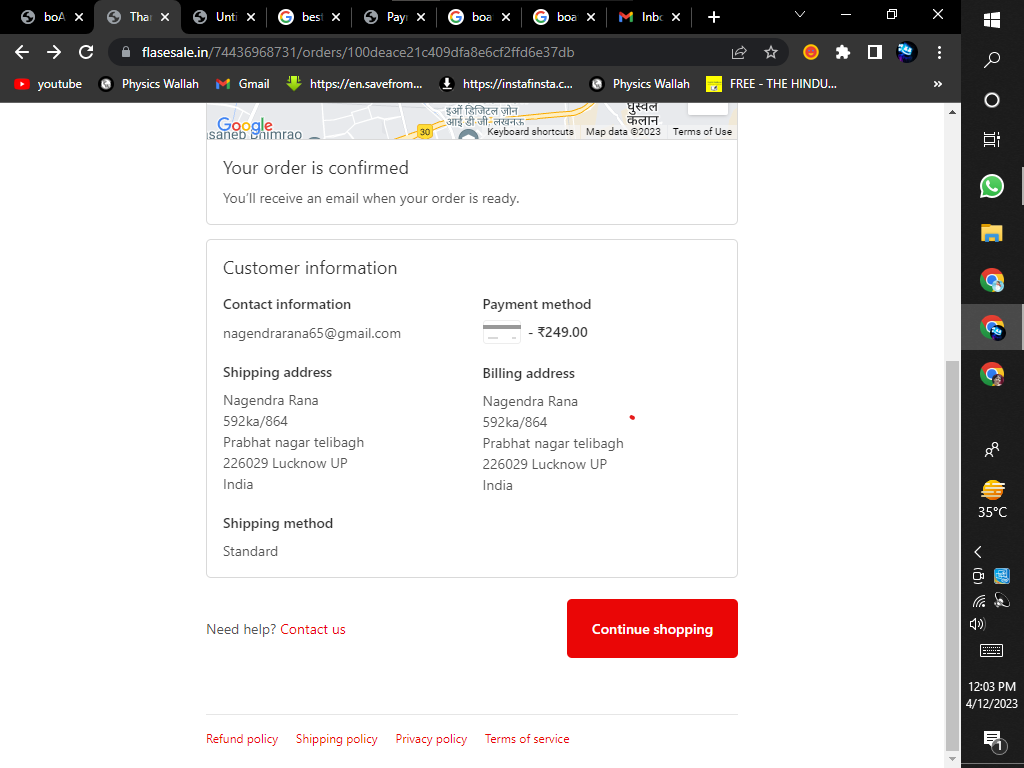The width and height of the screenshot is (1024, 768).
Task: Toggle the Chrome side panel
Action: pyautogui.click(x=874, y=52)
